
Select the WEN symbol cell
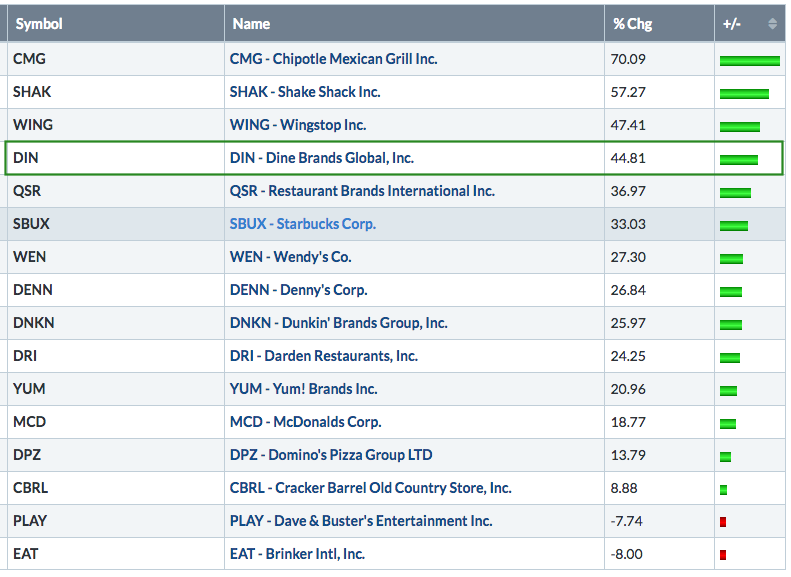[116, 257]
